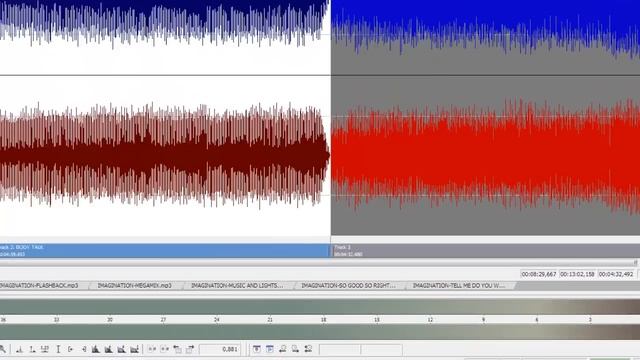
Task: Click the first marker tool icon after magnifier
Action: coord(19,349)
